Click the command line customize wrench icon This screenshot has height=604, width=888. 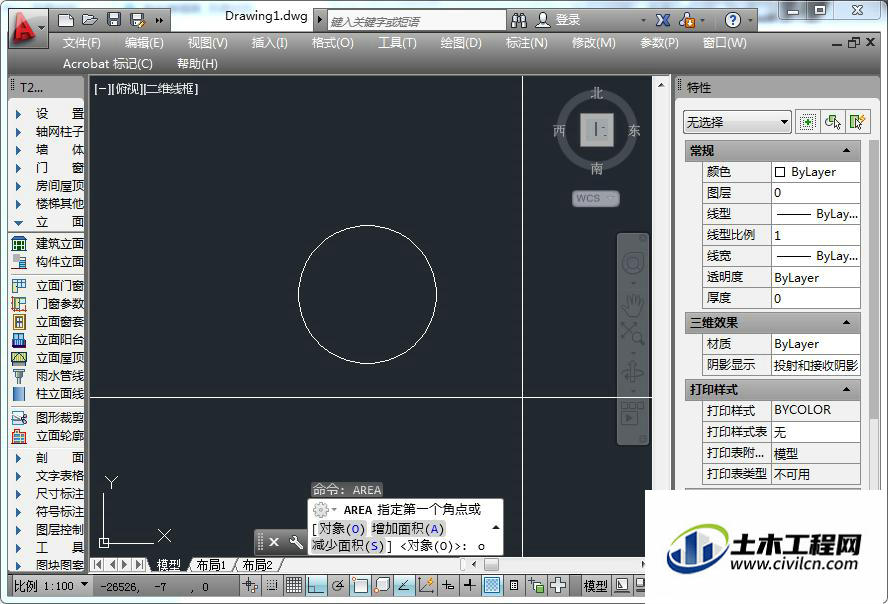[x=296, y=542]
